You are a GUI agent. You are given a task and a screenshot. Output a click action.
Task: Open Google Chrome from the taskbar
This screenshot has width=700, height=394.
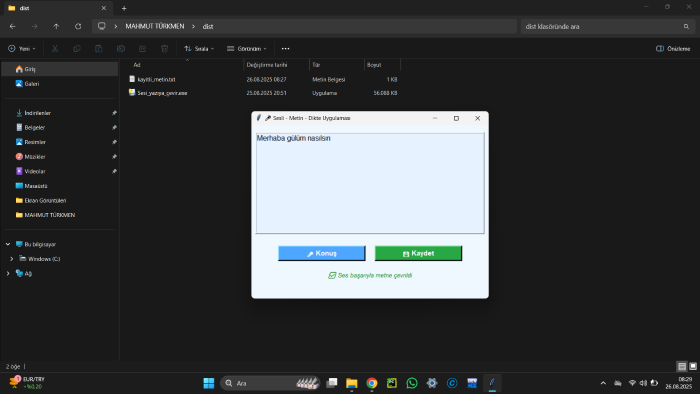click(x=372, y=383)
